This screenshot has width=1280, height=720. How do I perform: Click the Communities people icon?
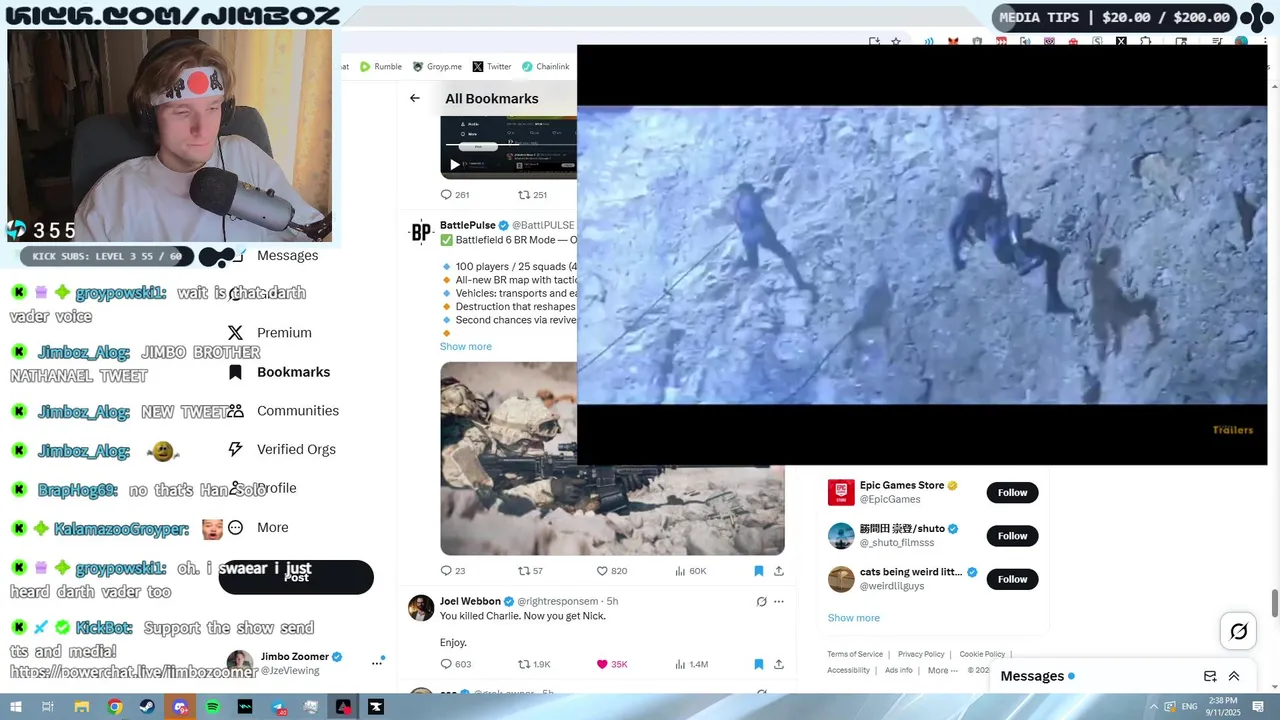click(235, 411)
